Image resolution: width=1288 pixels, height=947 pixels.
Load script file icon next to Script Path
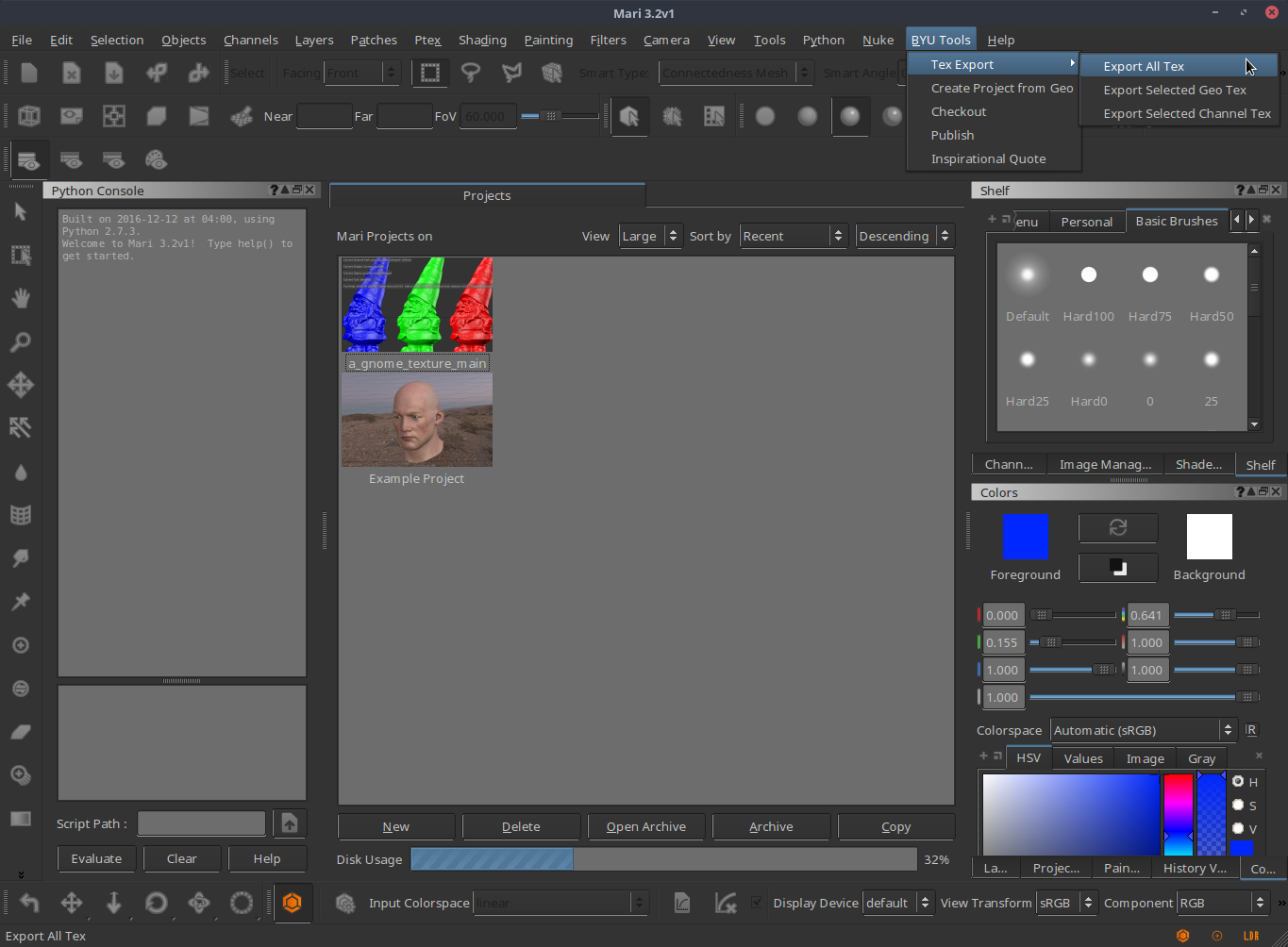[x=290, y=823]
